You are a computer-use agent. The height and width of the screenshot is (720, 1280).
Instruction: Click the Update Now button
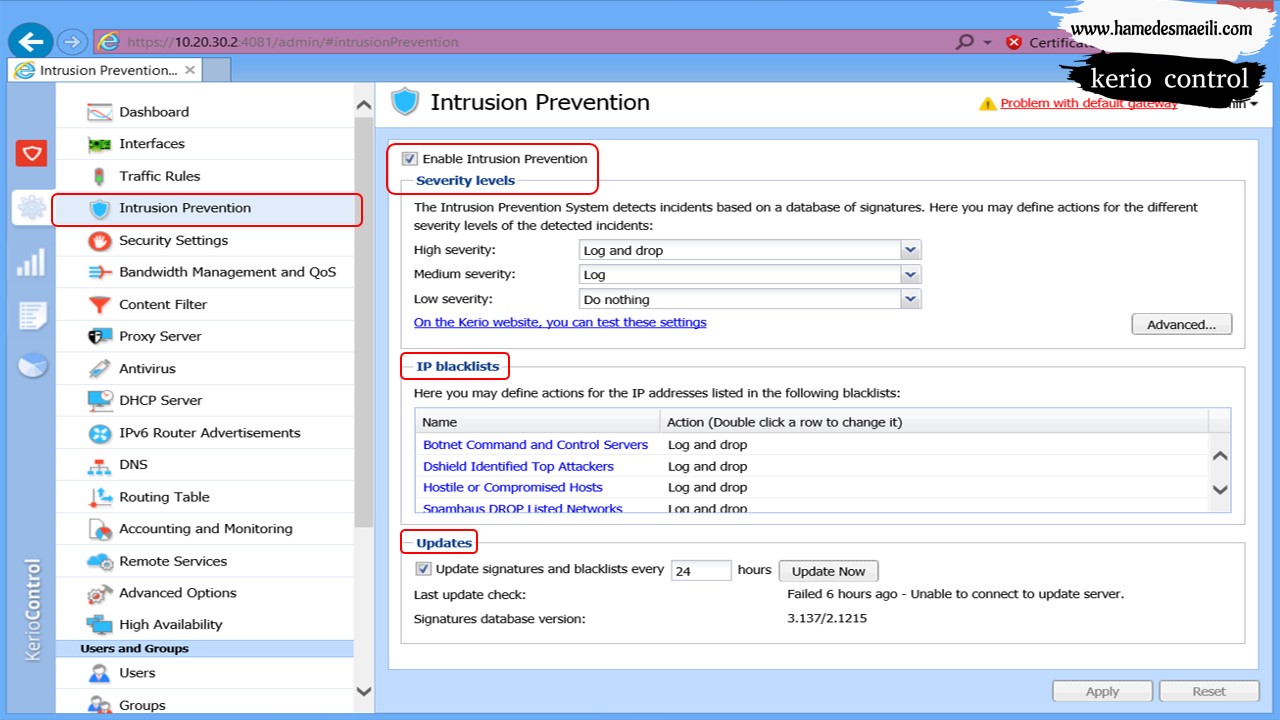pos(829,571)
